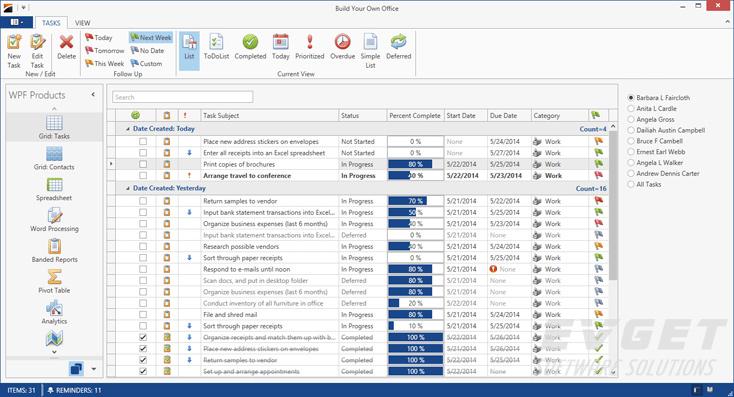Open the Word Processing module

54,220
